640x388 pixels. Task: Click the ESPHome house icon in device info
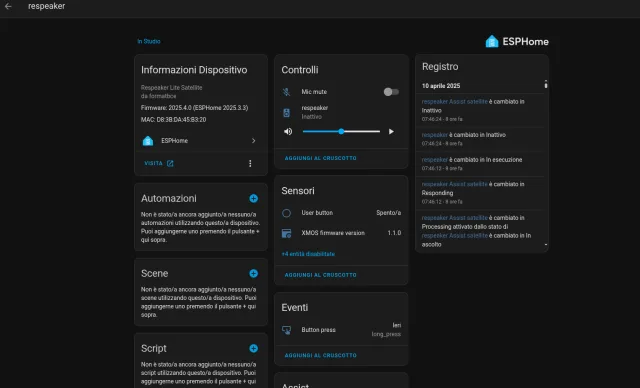(148, 141)
